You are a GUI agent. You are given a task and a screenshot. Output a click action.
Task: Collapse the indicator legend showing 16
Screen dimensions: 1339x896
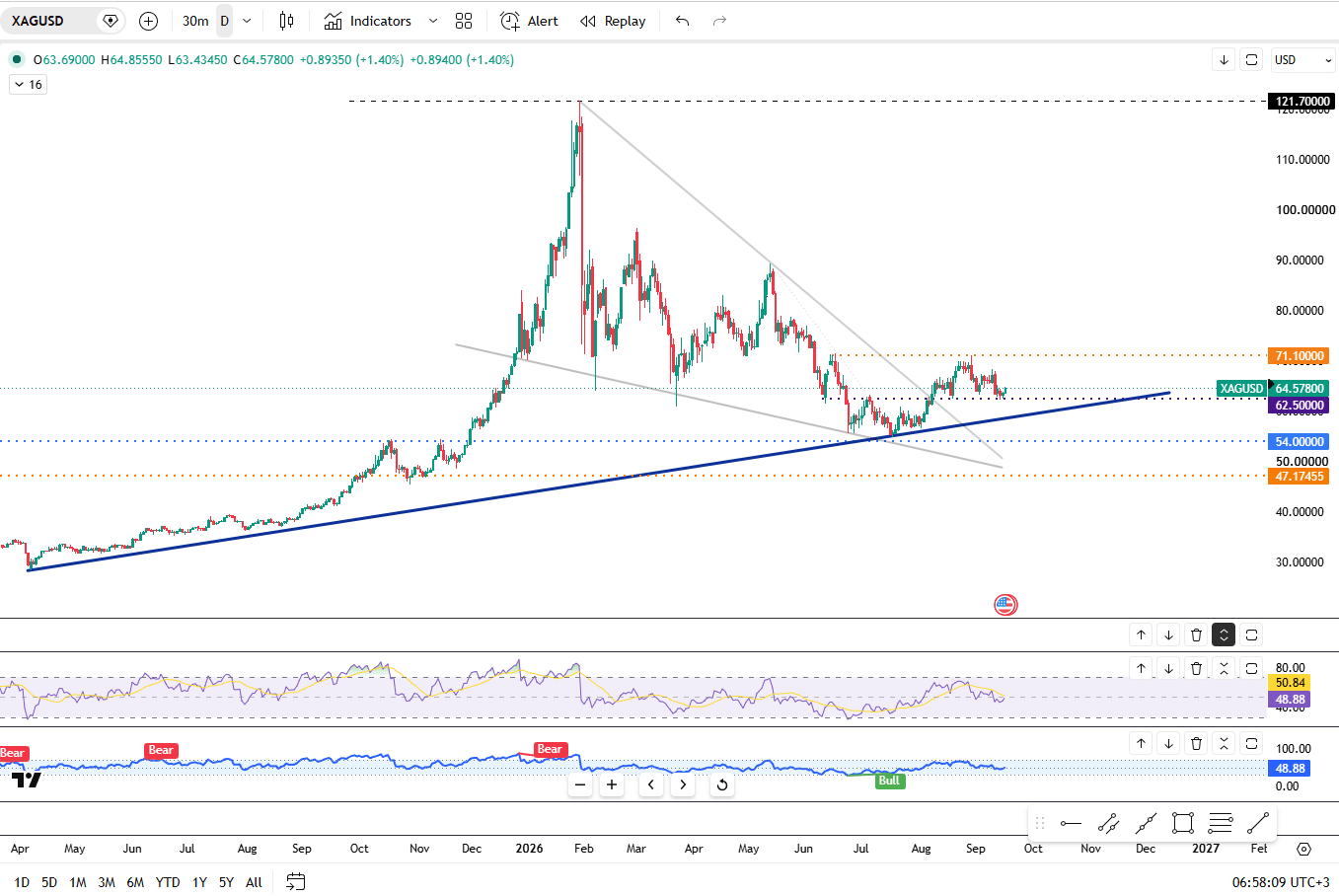(x=28, y=85)
